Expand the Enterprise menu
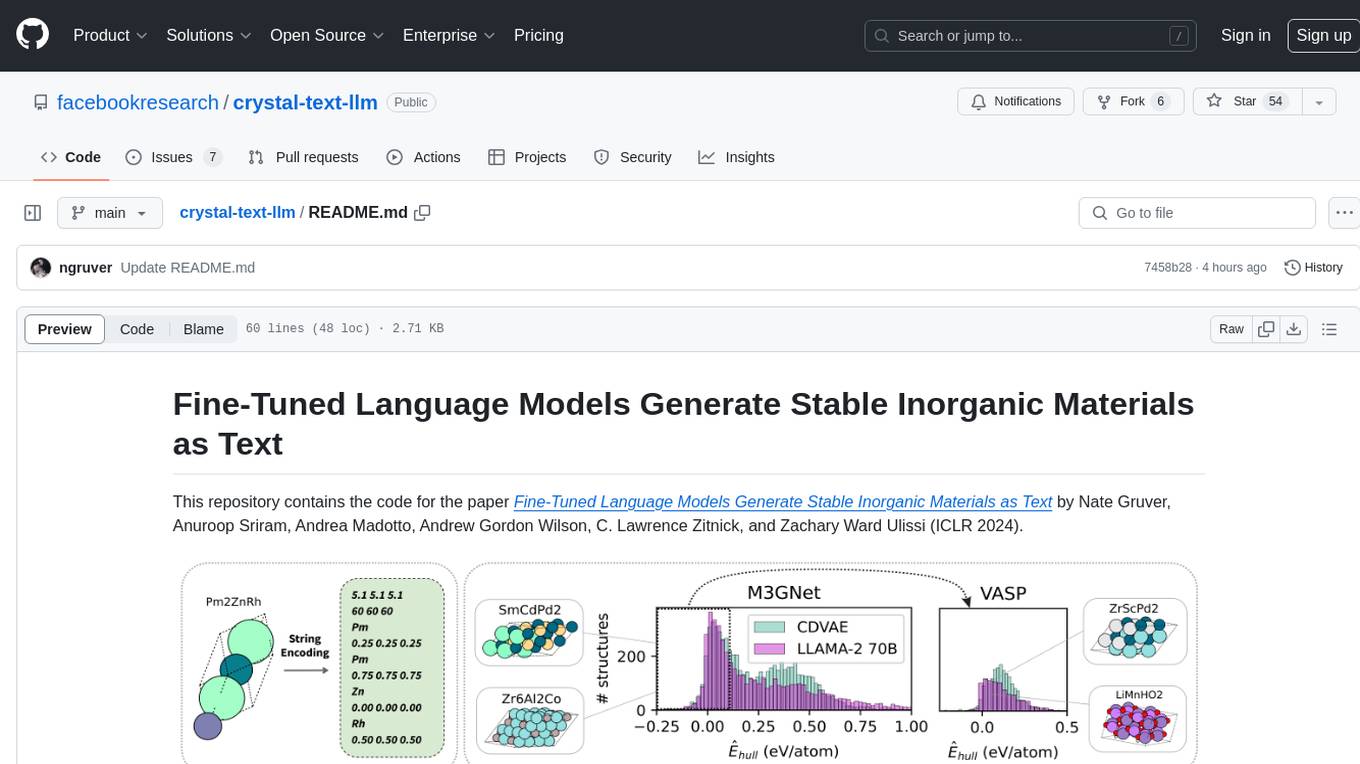Viewport: 1360px width, 764px height. pos(449,35)
